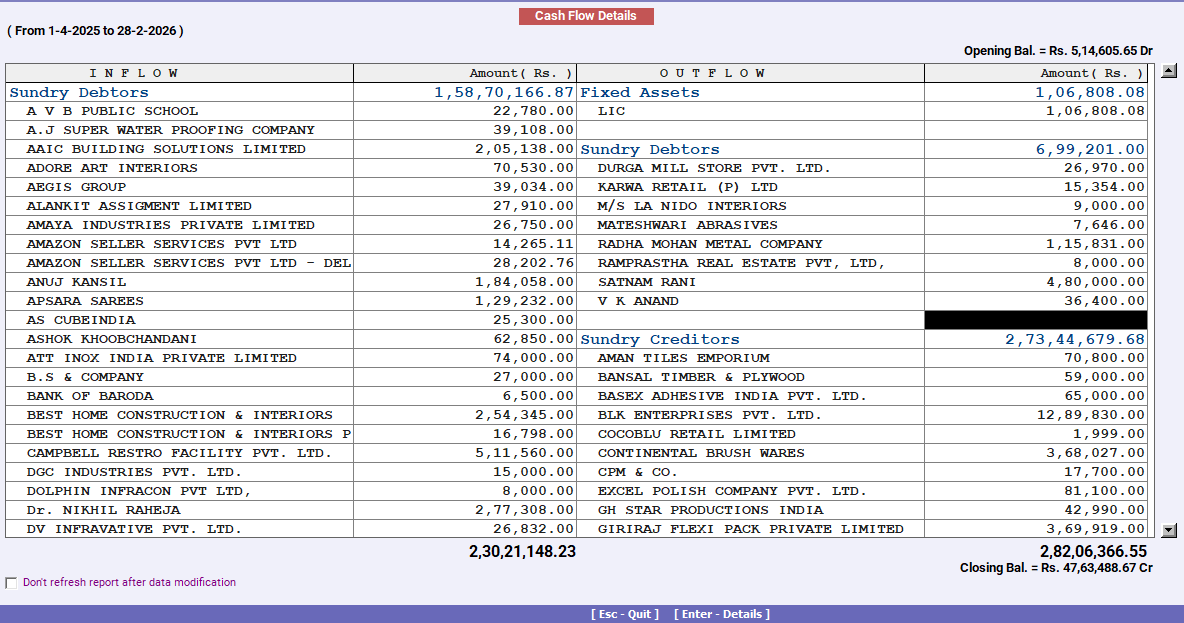Image resolution: width=1184 pixels, height=623 pixels.
Task: Click the Cash Flow Details title banner
Action: 586,16
